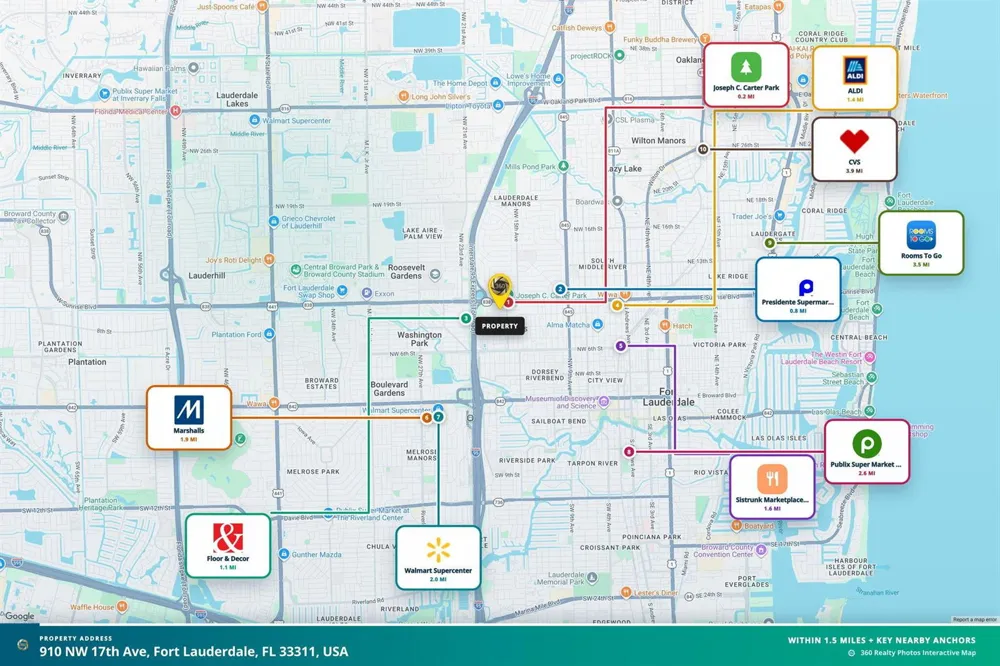Click the 360 Realty Photos Interactive Map text

click(x=918, y=653)
